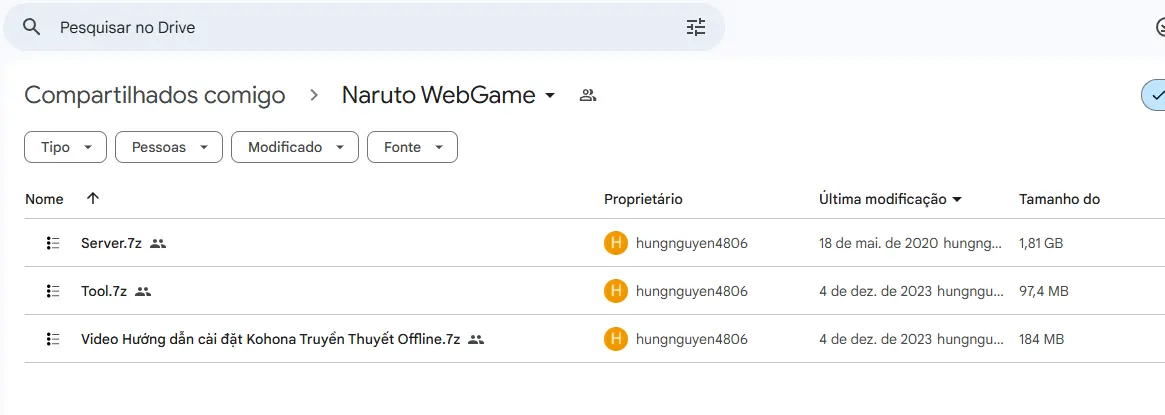This screenshot has height=415, width=1165.
Task: Click owner hungnguyen4806 in Server.7z row
Action: click(692, 243)
